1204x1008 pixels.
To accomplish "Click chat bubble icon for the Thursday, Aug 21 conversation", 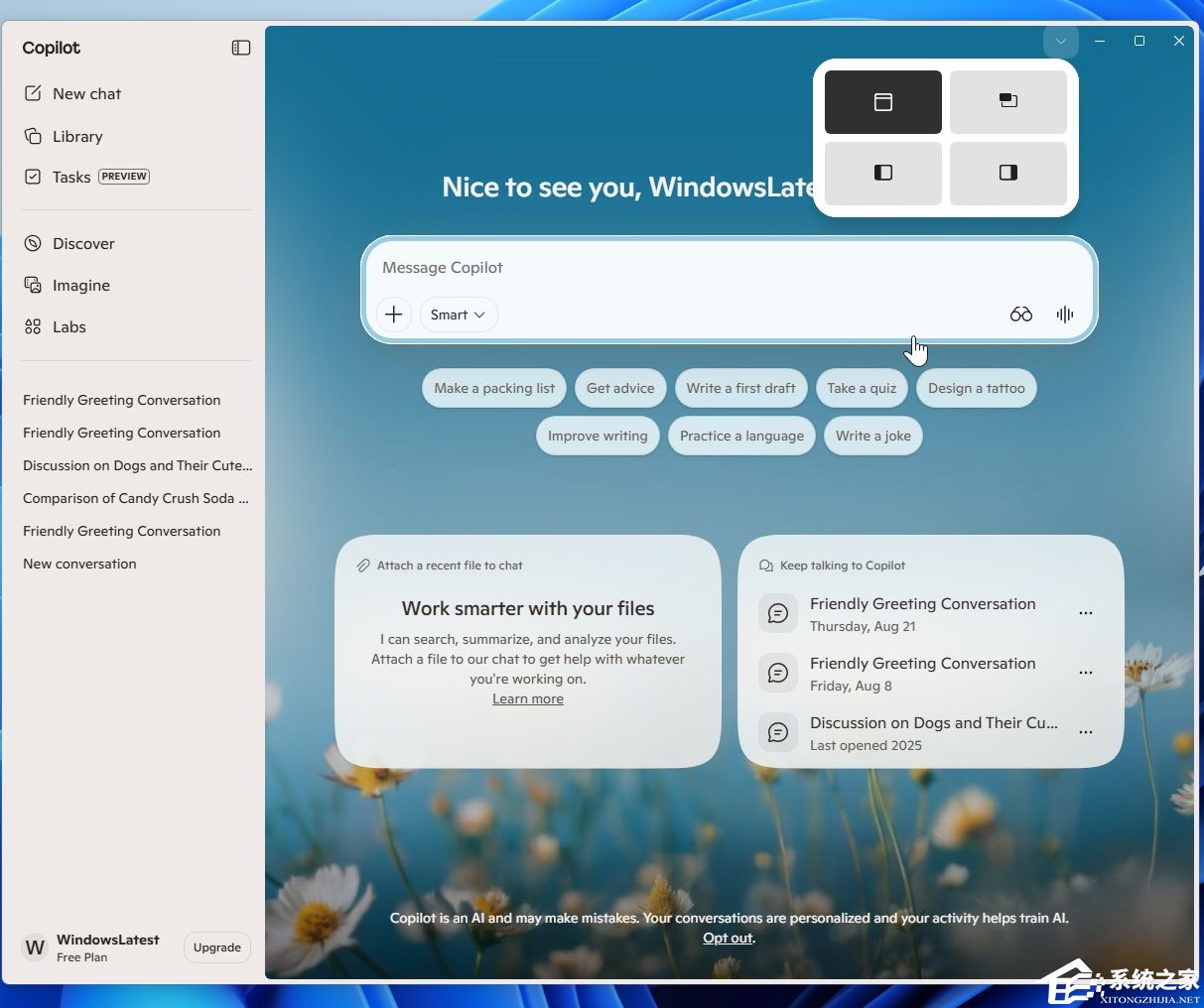I will (x=778, y=613).
